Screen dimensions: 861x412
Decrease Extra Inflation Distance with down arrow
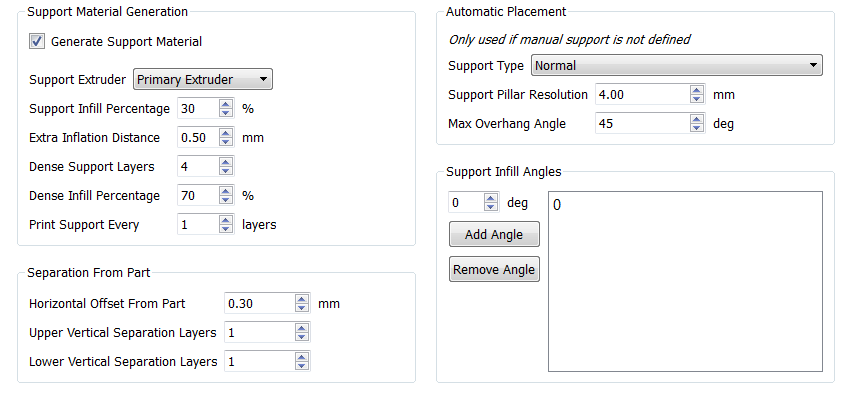(226, 142)
